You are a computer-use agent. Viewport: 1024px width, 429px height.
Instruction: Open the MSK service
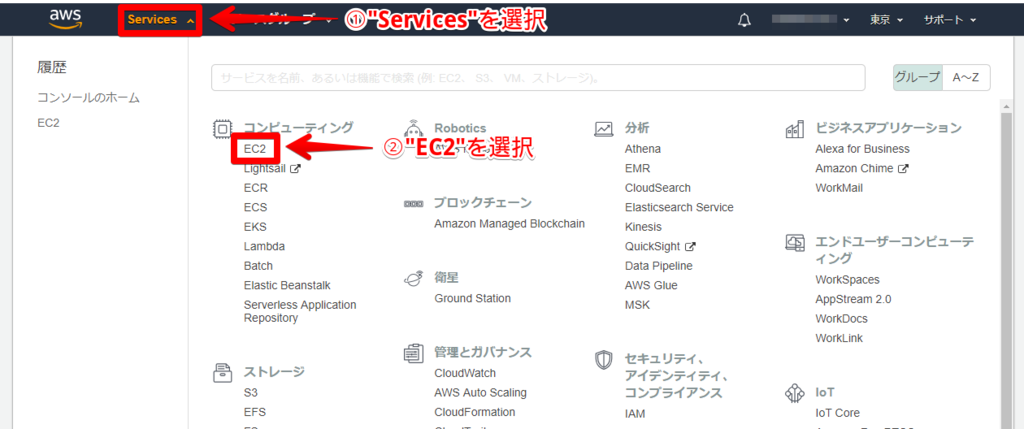637,306
